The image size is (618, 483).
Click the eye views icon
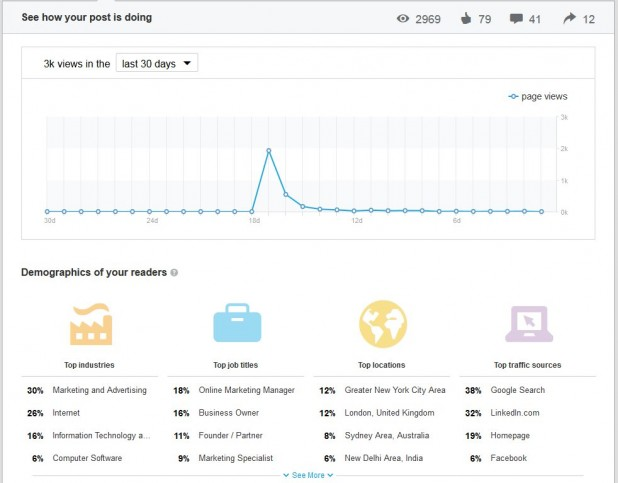click(x=405, y=18)
